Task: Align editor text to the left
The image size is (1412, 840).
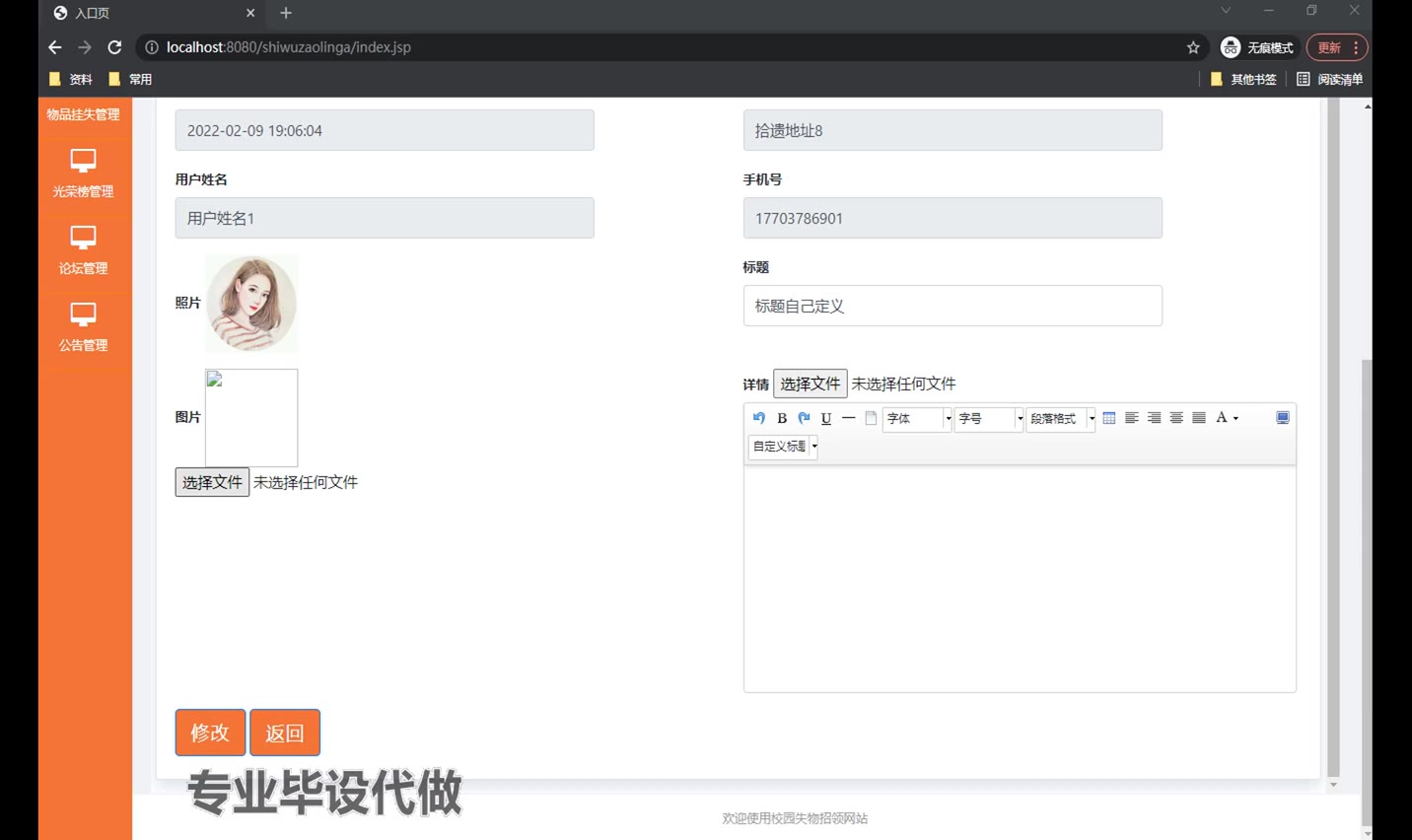Action: (x=1132, y=418)
